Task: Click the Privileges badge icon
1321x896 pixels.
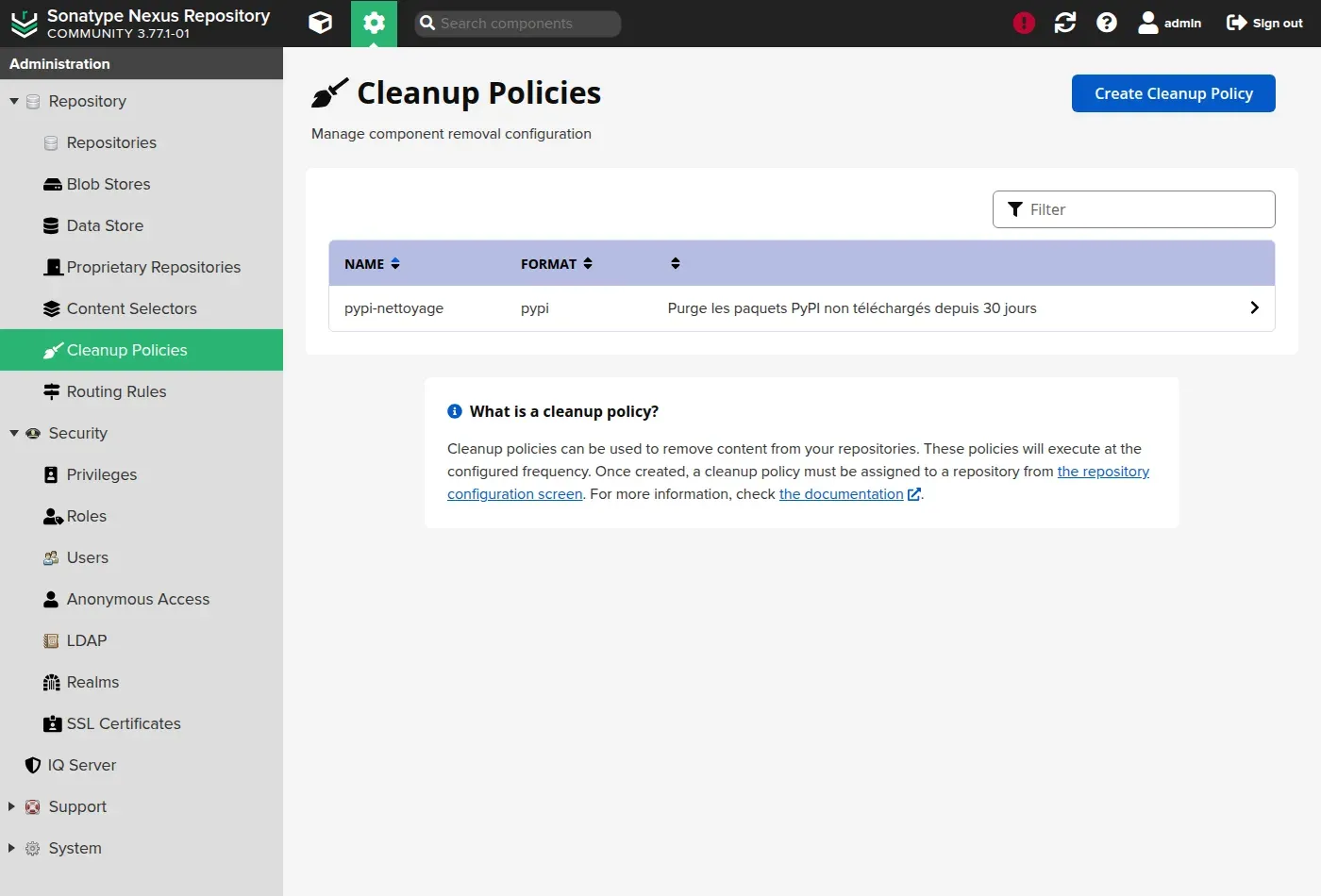Action: (x=51, y=474)
